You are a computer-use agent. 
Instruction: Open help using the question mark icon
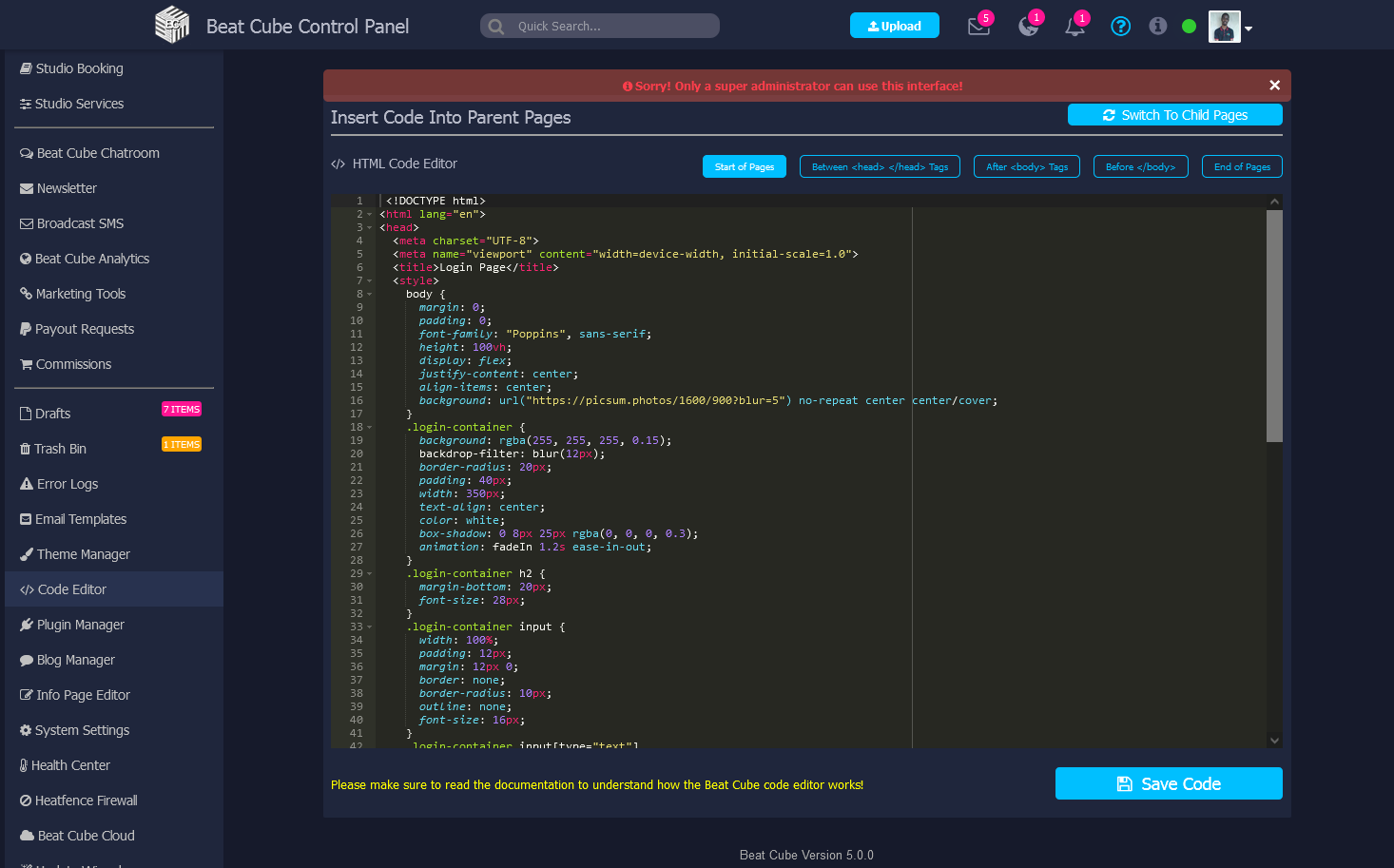(x=1120, y=26)
